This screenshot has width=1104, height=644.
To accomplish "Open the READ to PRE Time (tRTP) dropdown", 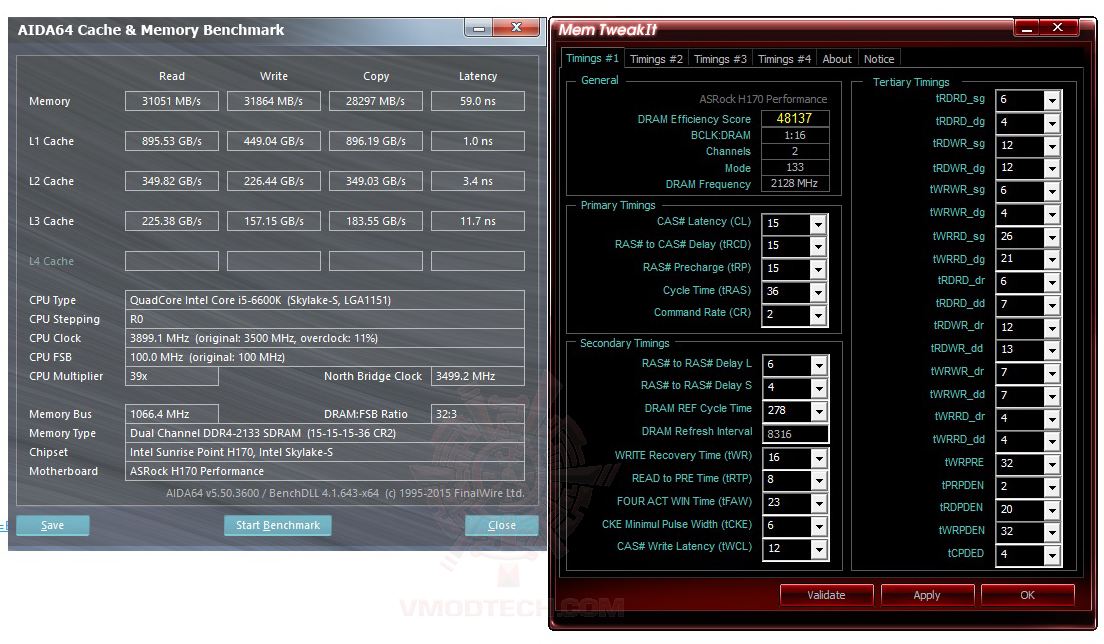I will click(818, 481).
